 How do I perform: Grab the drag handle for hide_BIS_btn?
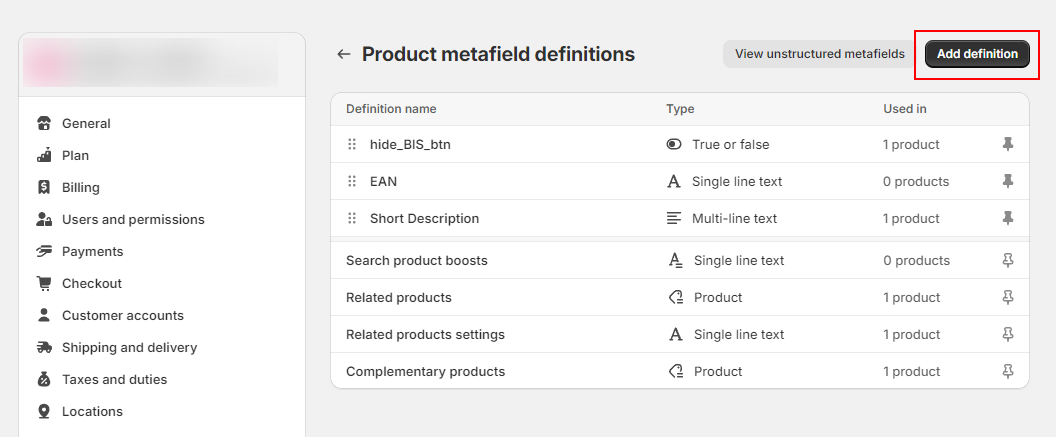pyautogui.click(x=352, y=144)
